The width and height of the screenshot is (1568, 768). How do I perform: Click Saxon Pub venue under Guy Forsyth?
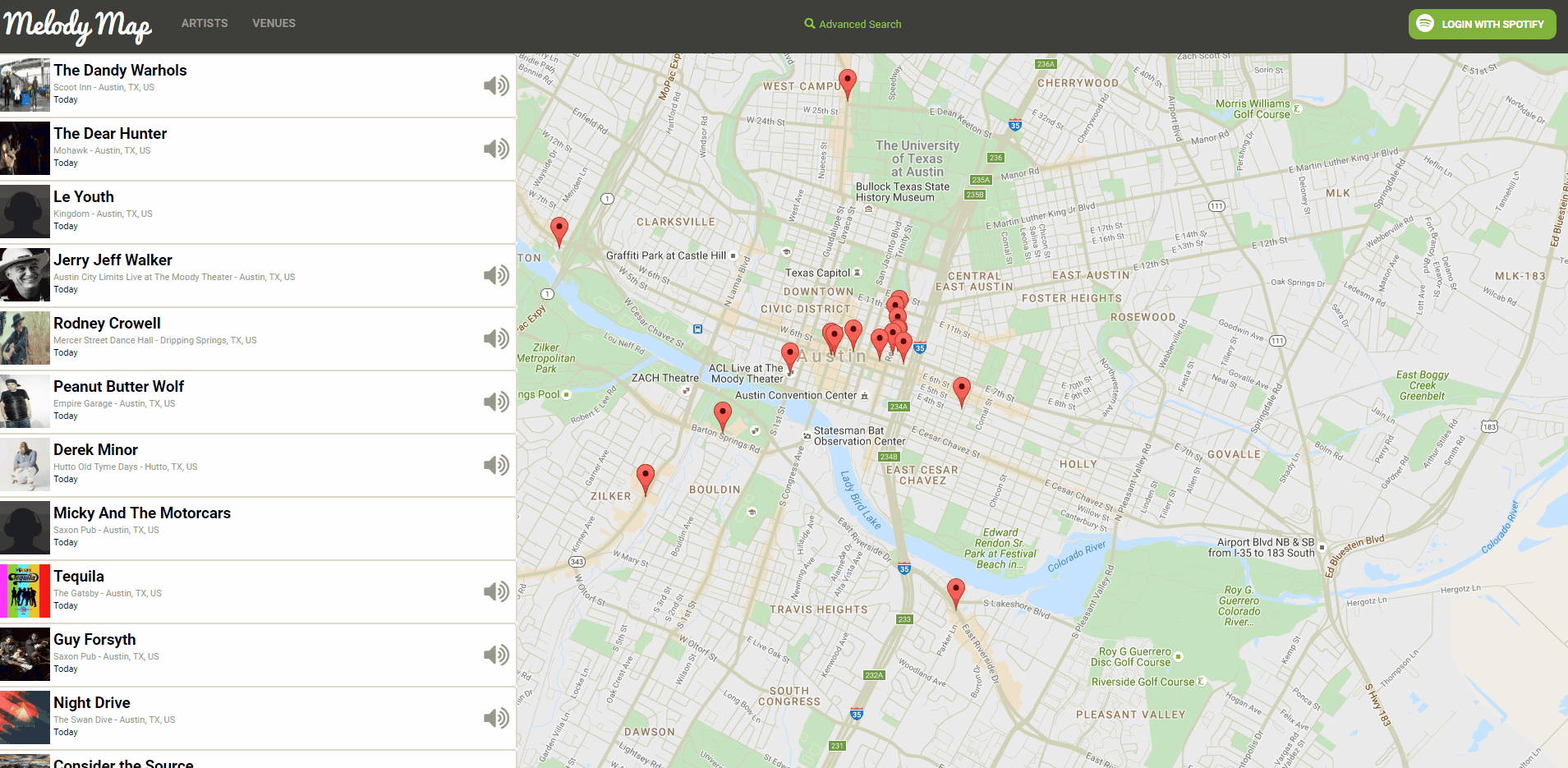106,656
